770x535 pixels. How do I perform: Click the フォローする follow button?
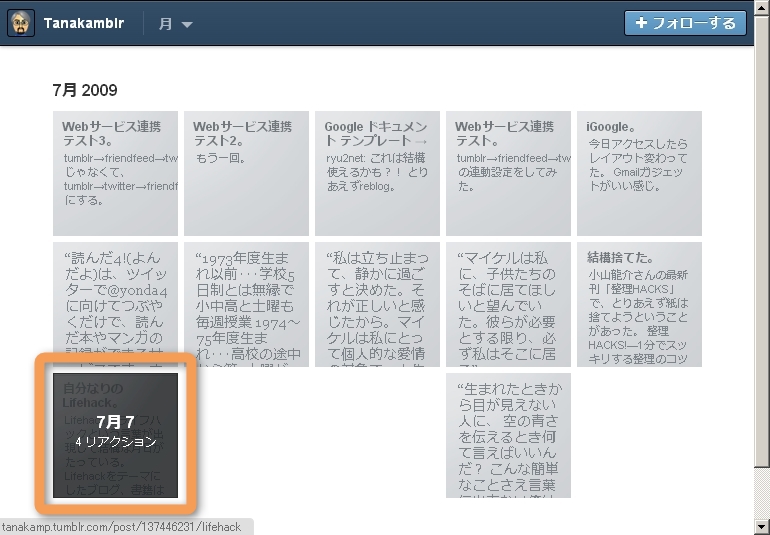[x=684, y=24]
